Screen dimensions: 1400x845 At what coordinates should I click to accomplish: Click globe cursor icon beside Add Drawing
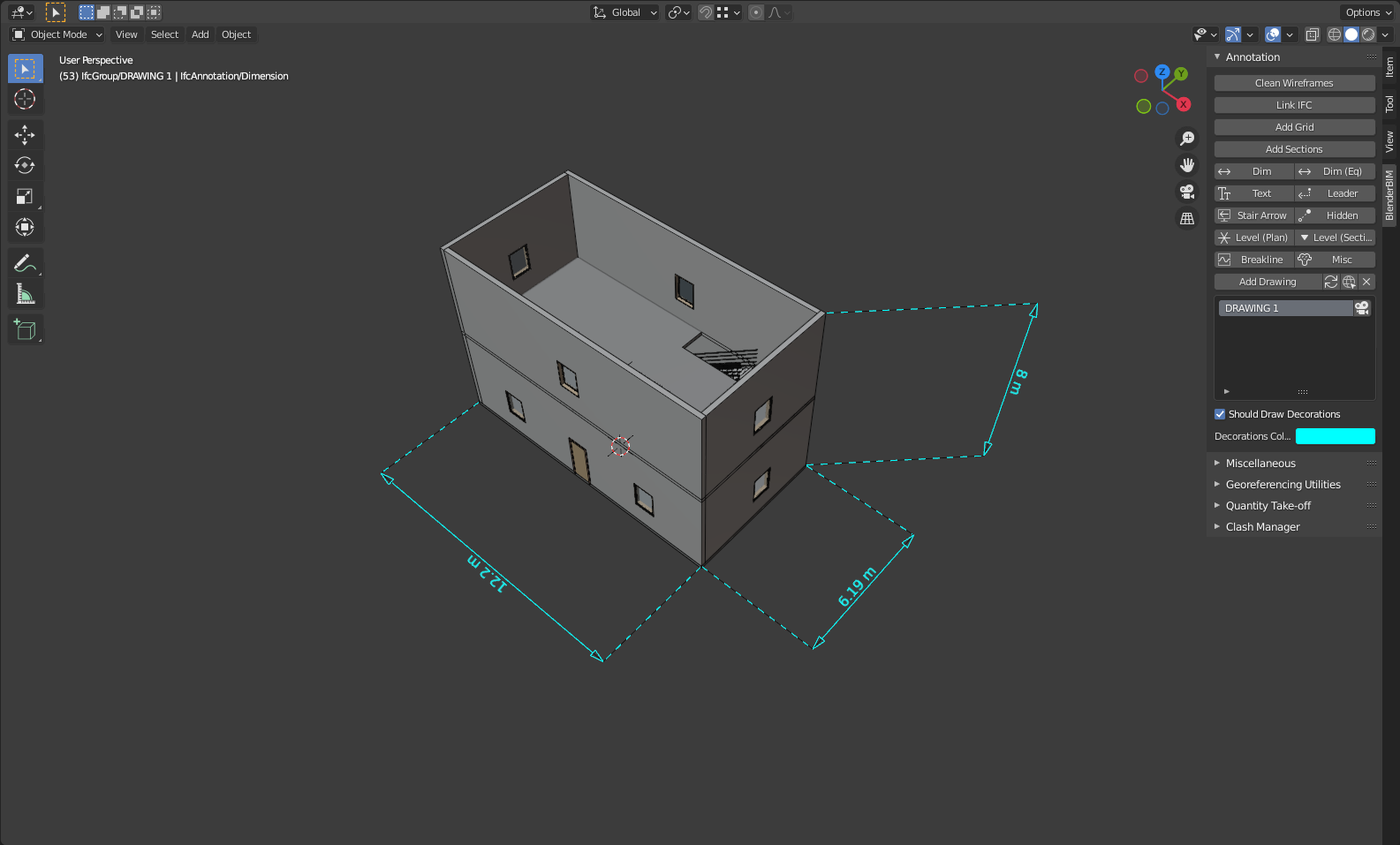[1349, 282]
